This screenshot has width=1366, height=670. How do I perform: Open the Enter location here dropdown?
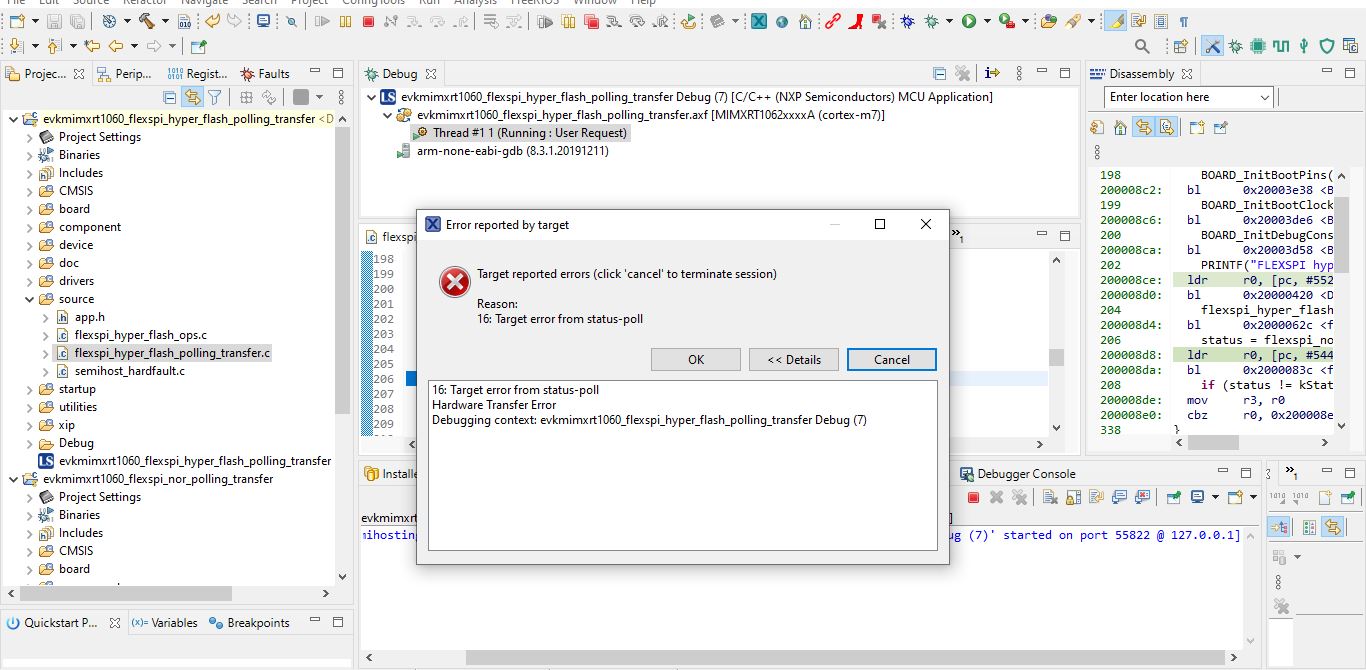point(1265,97)
